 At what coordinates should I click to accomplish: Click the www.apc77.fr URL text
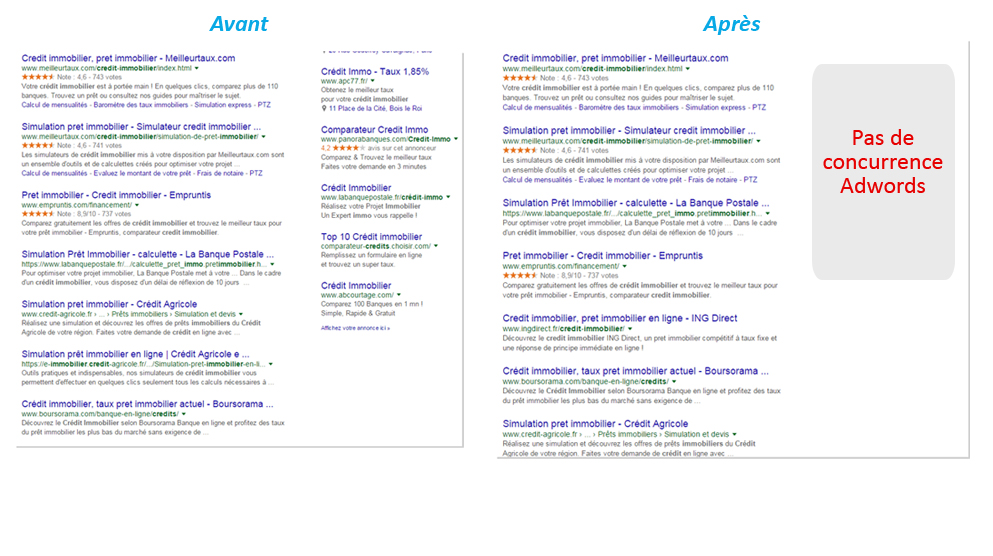click(344, 81)
